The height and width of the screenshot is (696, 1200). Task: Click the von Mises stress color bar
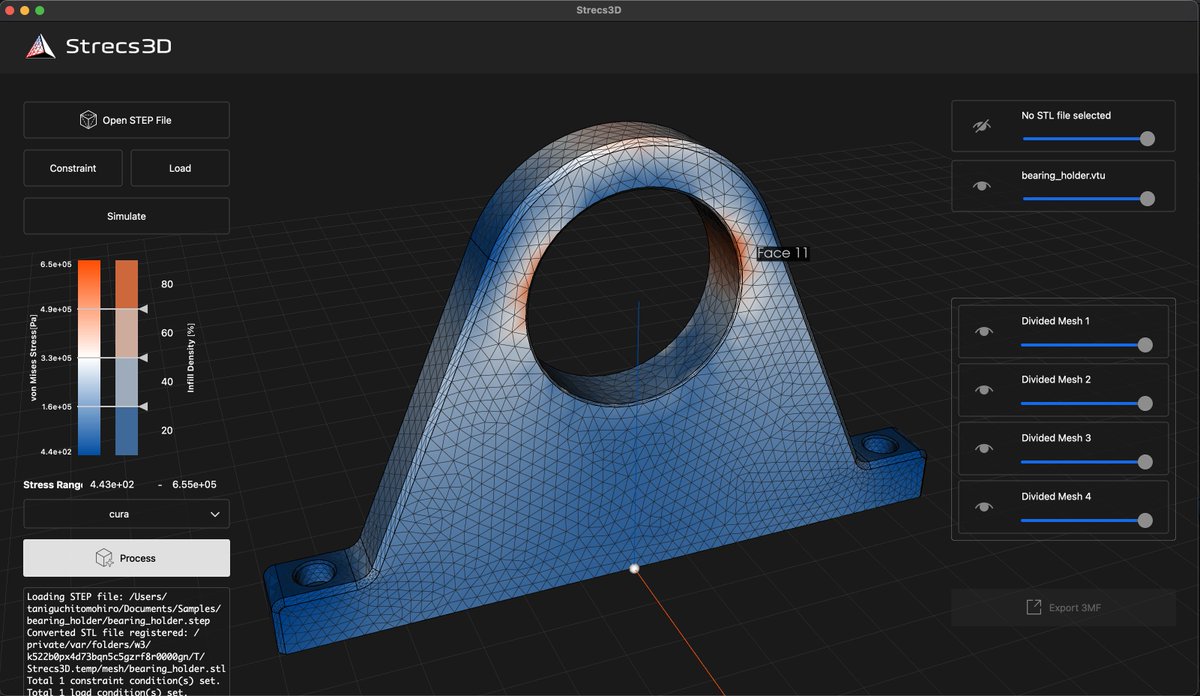(89, 357)
